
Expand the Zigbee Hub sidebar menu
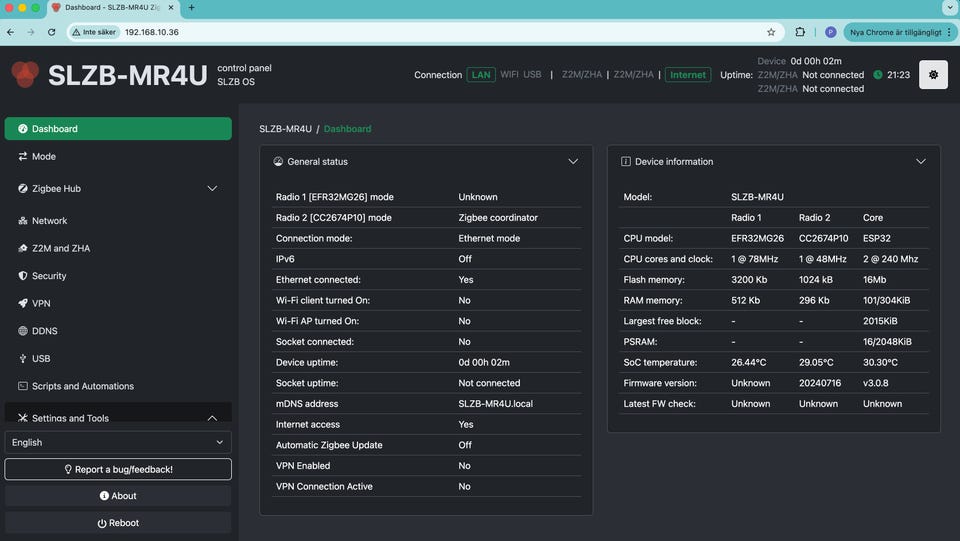[211, 188]
